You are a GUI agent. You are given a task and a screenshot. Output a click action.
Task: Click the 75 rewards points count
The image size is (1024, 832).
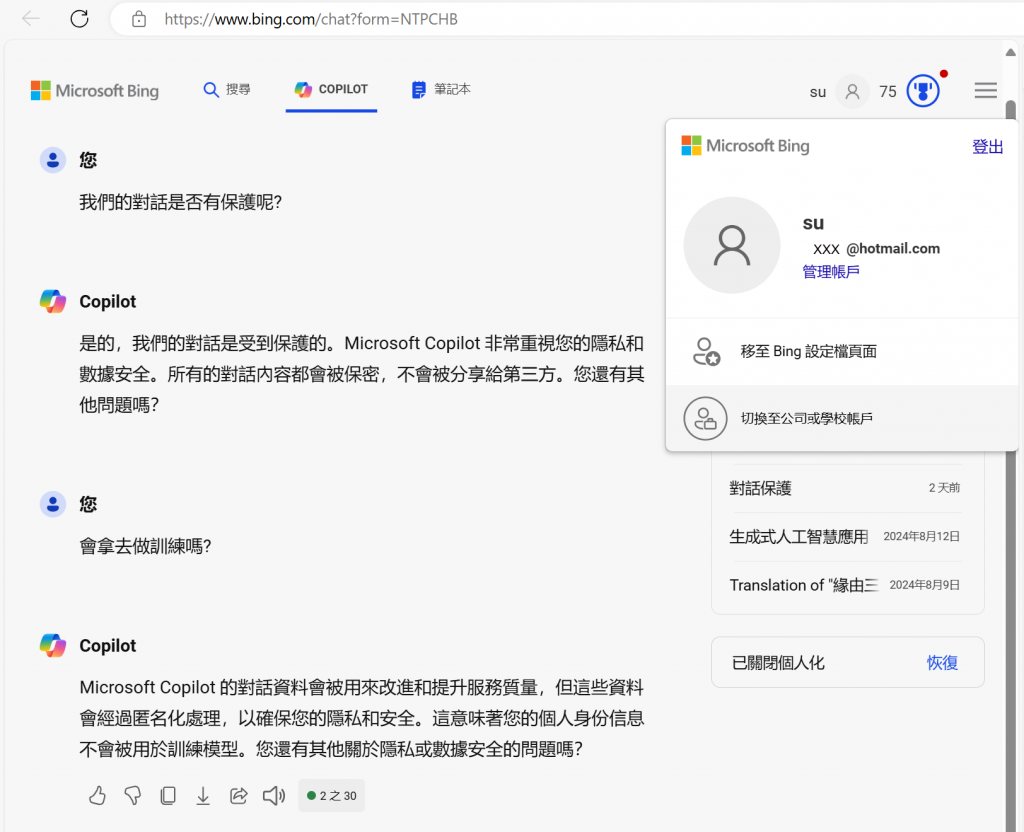point(888,91)
